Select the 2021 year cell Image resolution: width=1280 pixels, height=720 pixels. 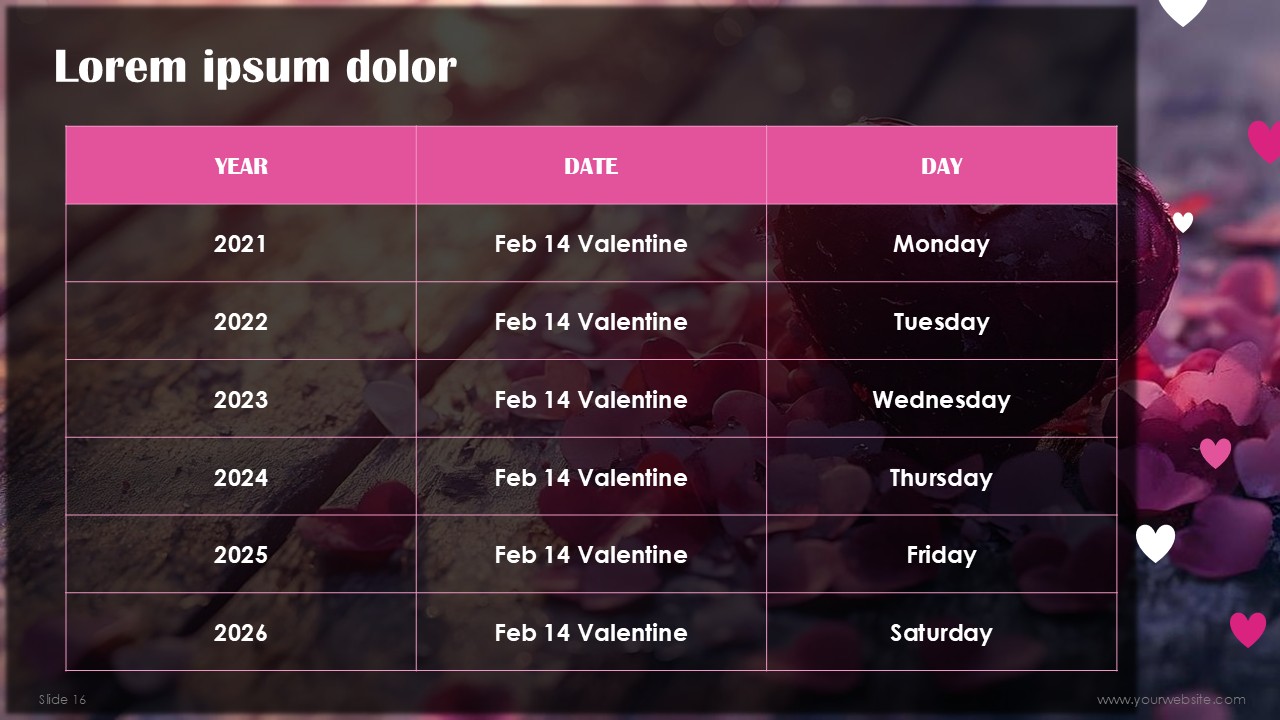pos(241,243)
